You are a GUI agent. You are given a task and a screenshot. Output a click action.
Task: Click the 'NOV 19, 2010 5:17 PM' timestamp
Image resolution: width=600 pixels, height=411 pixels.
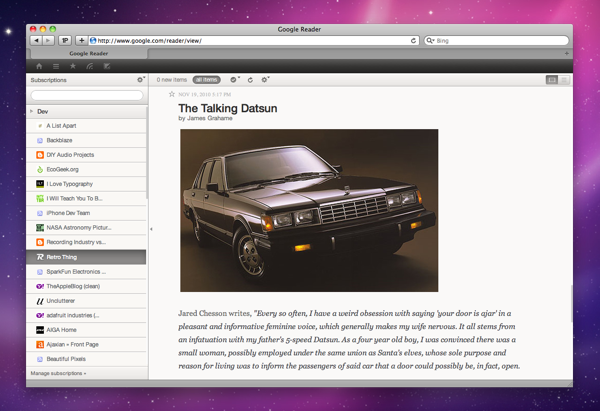pyautogui.click(x=205, y=95)
